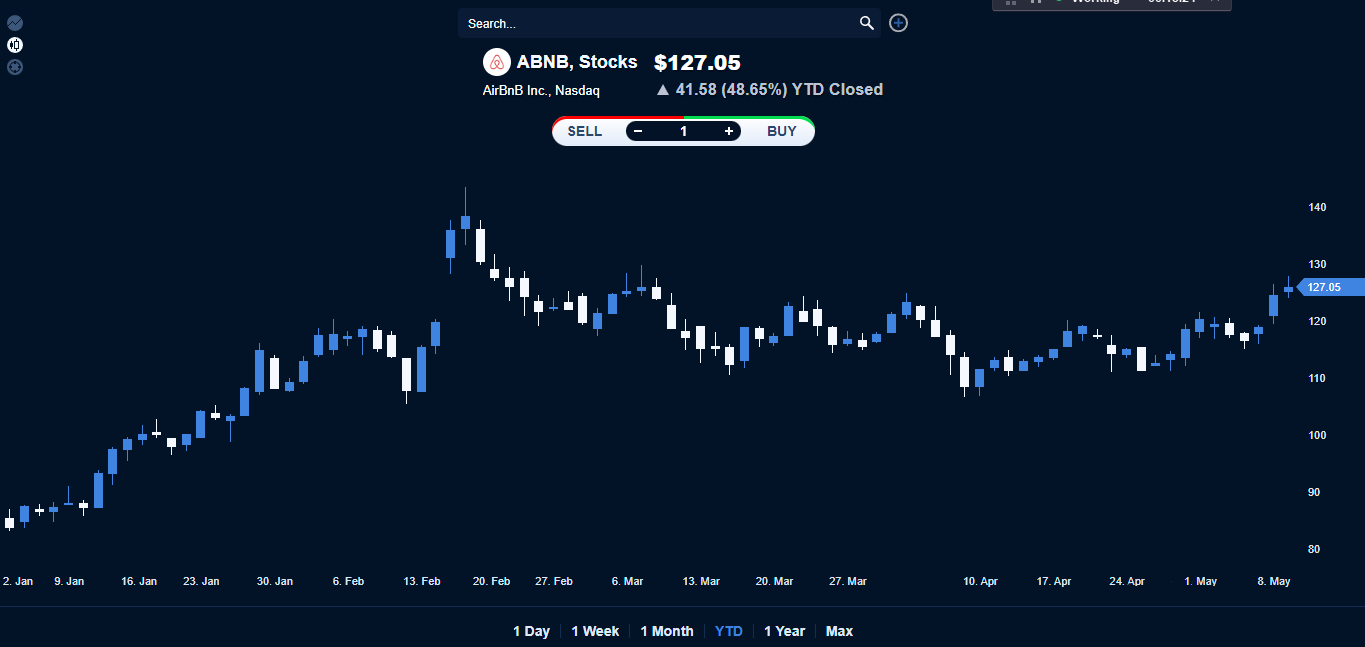Screen dimensions: 1365x647
Task: Switch to the 1 Year range
Action: click(784, 631)
